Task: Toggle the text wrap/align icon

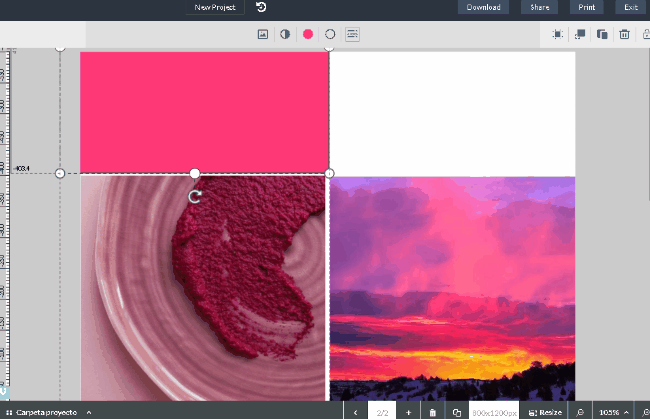Action: pyautogui.click(x=352, y=34)
